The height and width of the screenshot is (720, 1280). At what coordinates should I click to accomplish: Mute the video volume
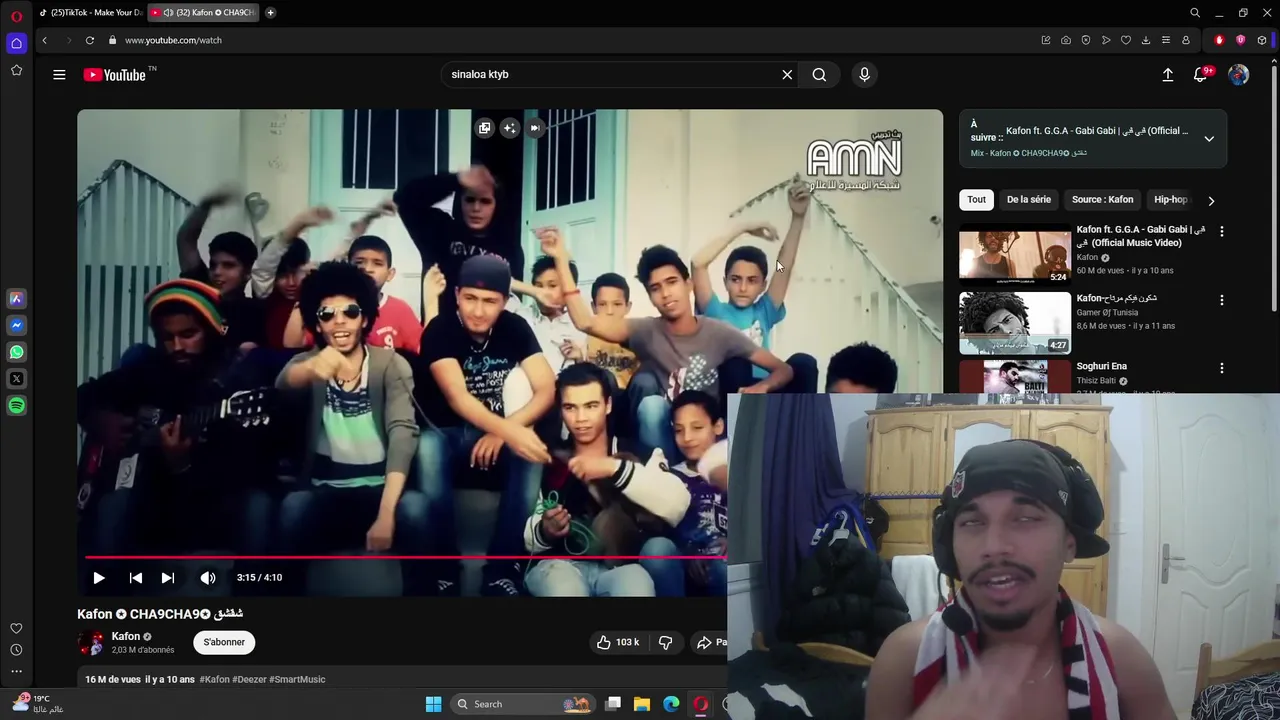click(208, 578)
